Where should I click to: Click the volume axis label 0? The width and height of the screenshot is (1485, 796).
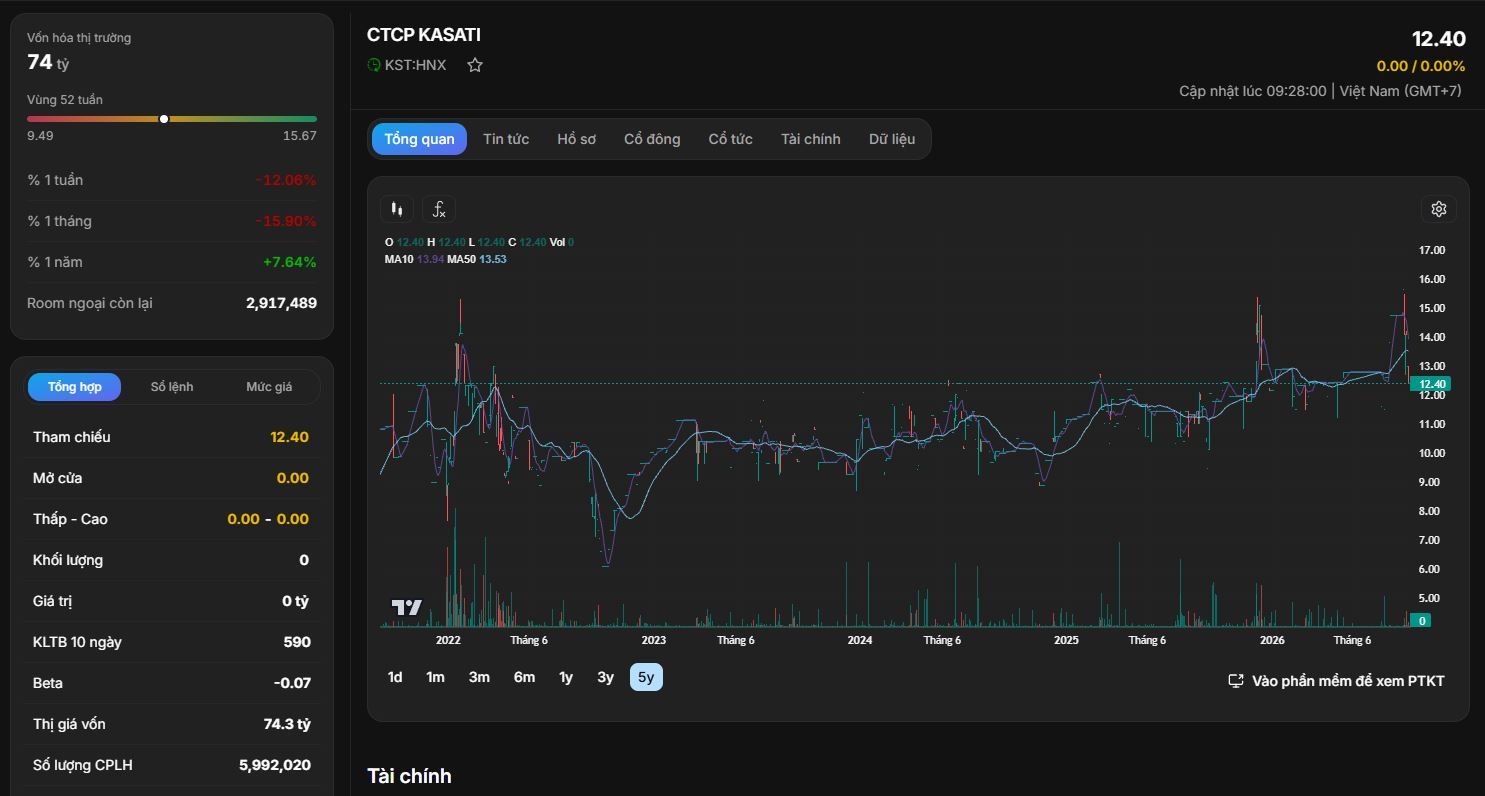(x=1422, y=621)
